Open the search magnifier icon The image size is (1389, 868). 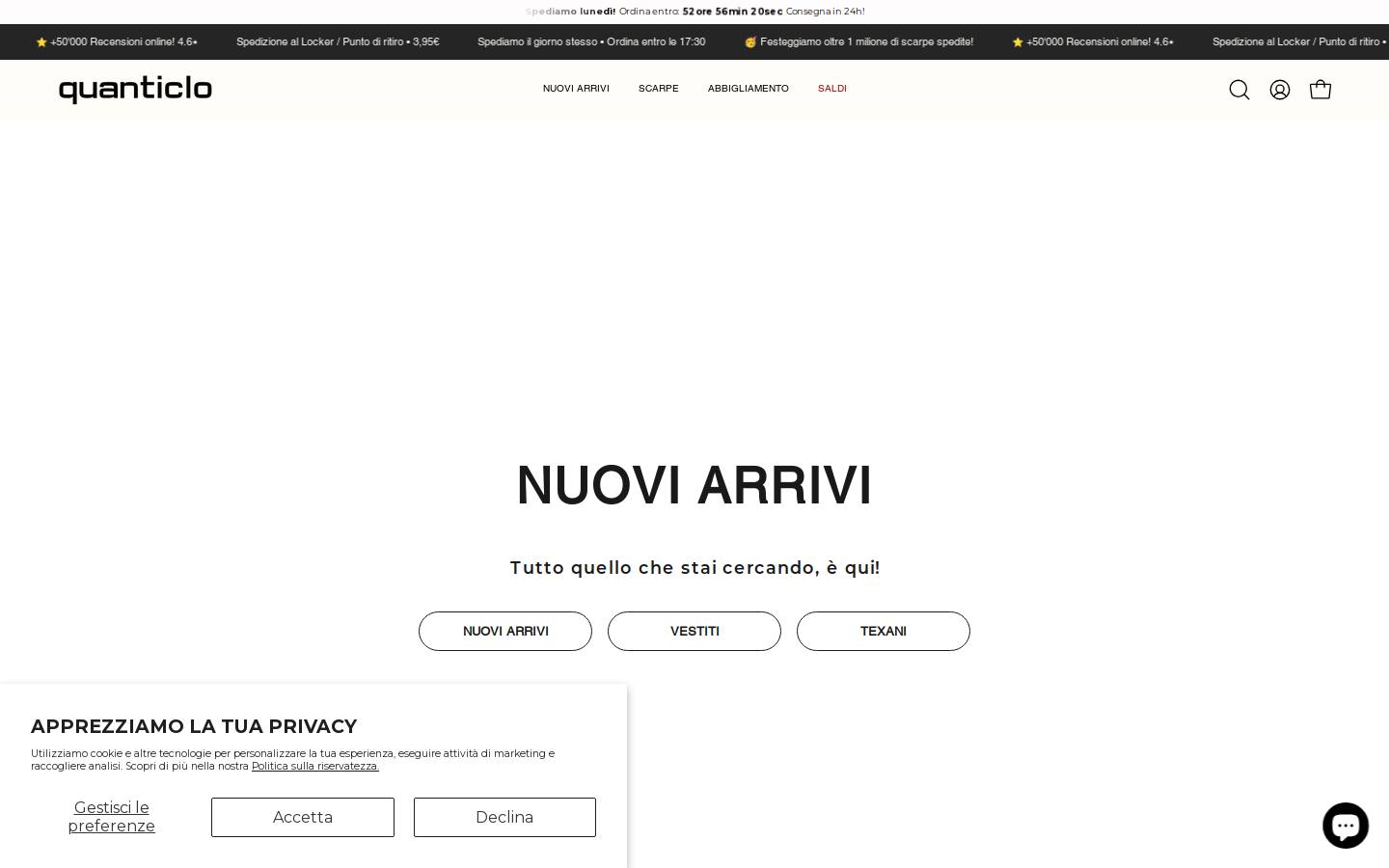coord(1239,90)
